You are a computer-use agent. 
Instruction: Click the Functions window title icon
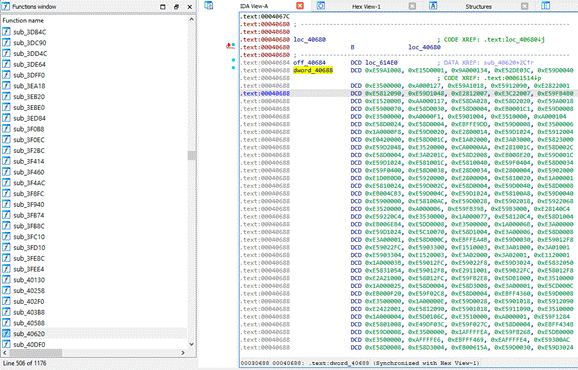click(x=6, y=7)
